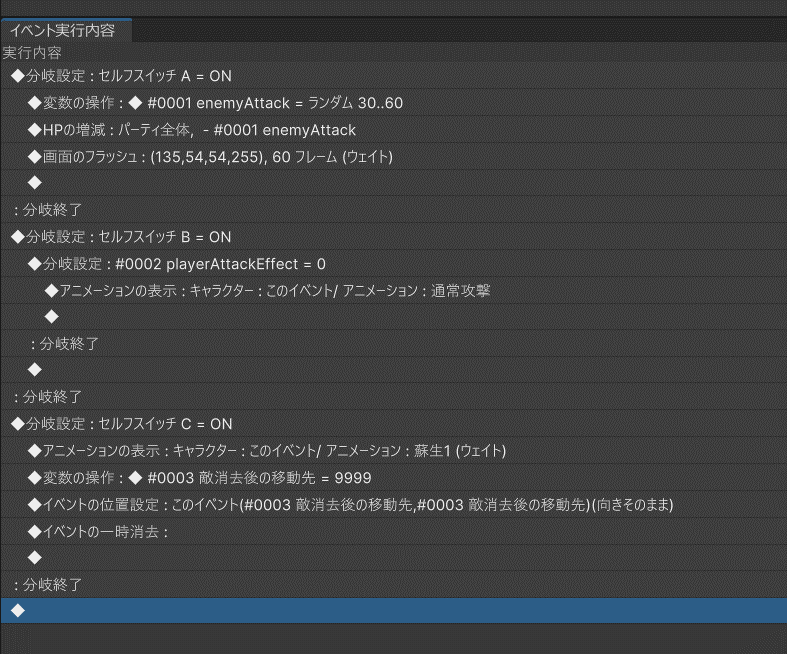Select the セルフスイッチ B = ON branch line

click(x=121, y=237)
